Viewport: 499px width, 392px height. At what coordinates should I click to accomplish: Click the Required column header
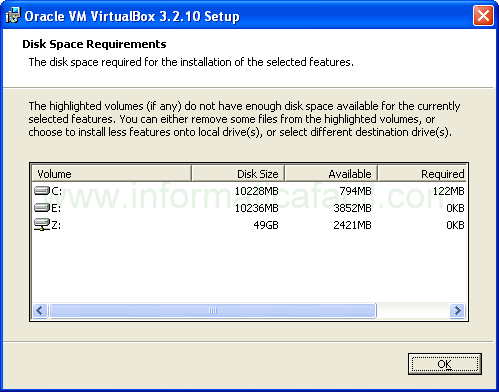422,174
